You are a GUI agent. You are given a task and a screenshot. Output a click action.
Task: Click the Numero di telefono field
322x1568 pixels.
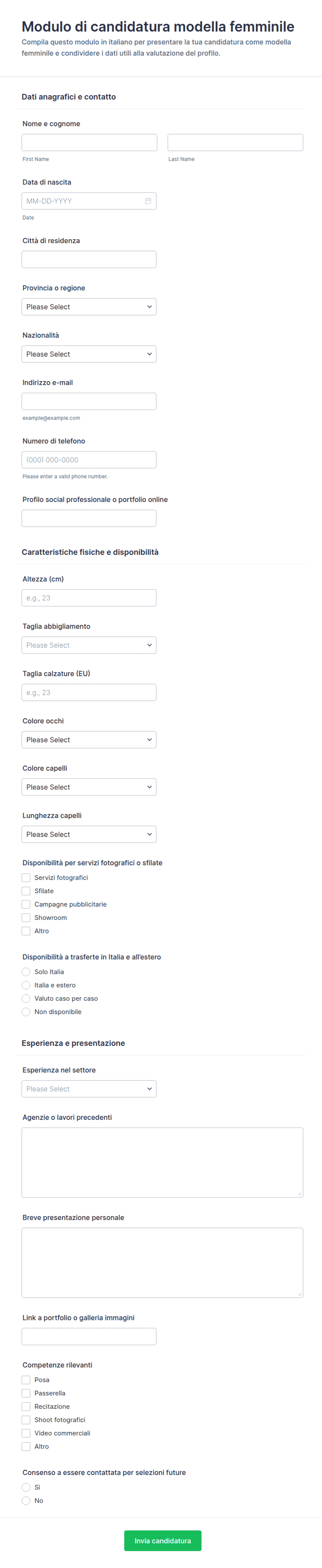coord(89,459)
